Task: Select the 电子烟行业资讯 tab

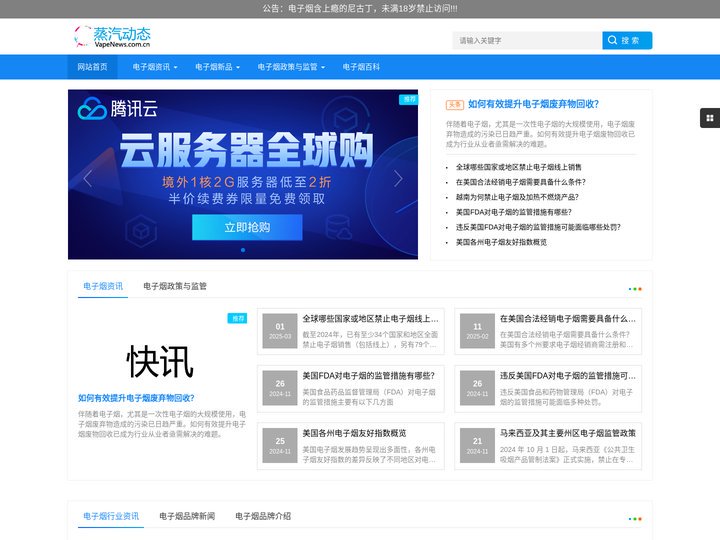Action: point(111,516)
